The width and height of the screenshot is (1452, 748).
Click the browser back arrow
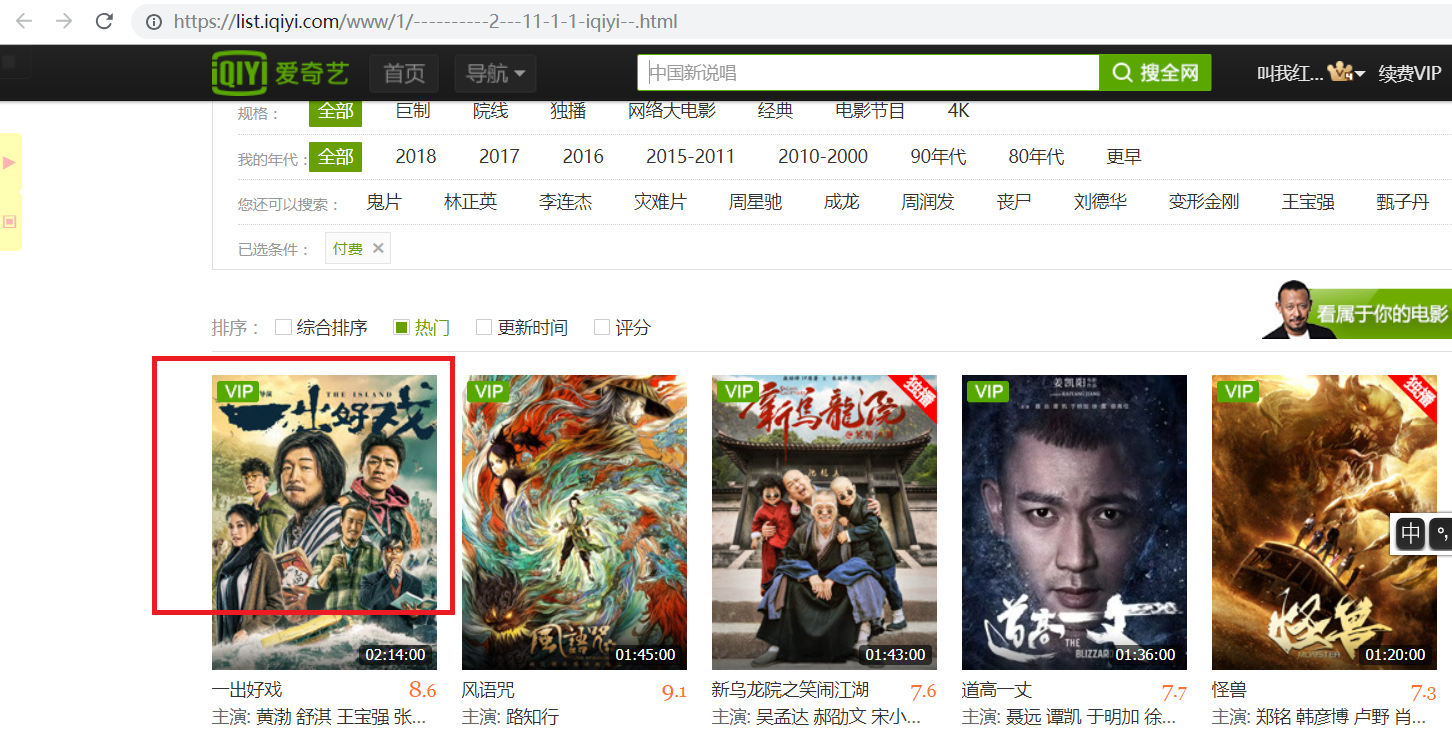[24, 21]
